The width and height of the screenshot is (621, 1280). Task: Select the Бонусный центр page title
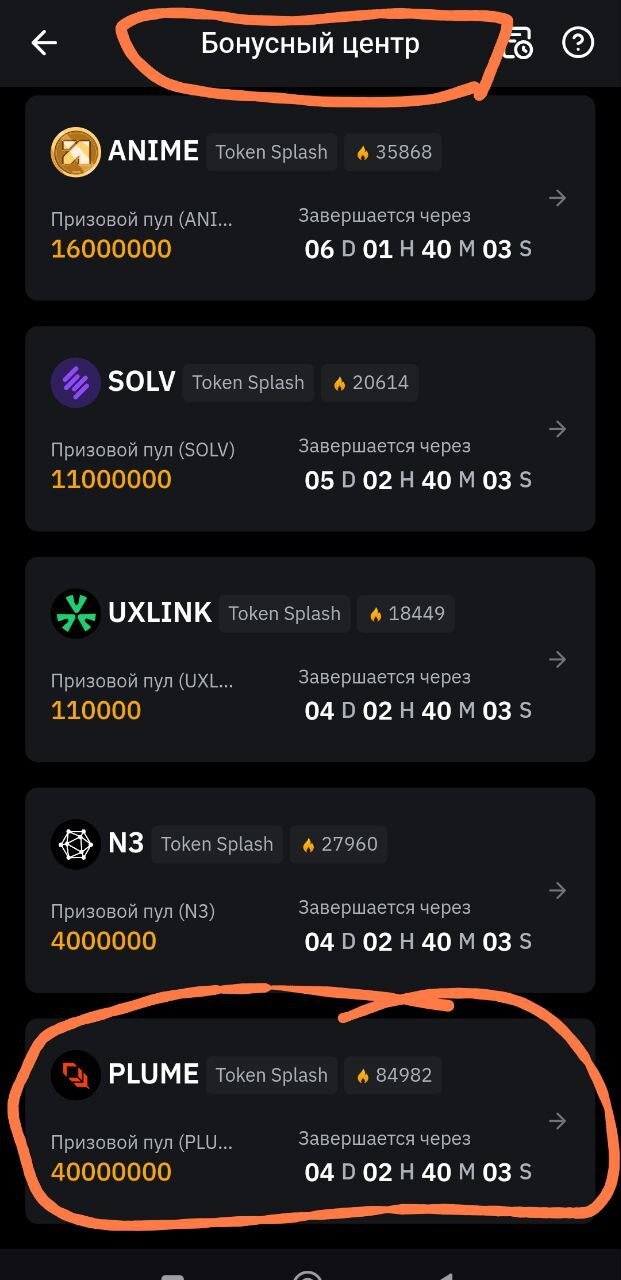pyautogui.click(x=310, y=44)
